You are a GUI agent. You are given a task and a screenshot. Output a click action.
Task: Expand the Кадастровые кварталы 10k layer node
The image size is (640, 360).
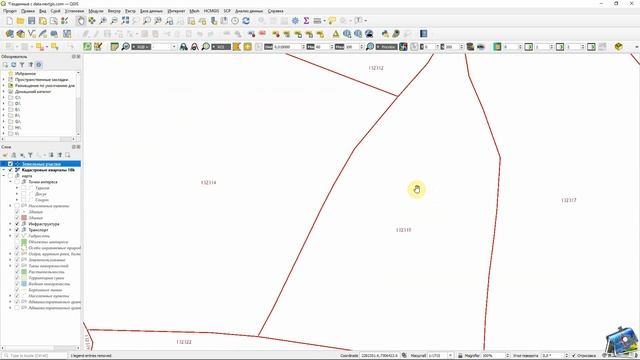[x=4, y=170]
